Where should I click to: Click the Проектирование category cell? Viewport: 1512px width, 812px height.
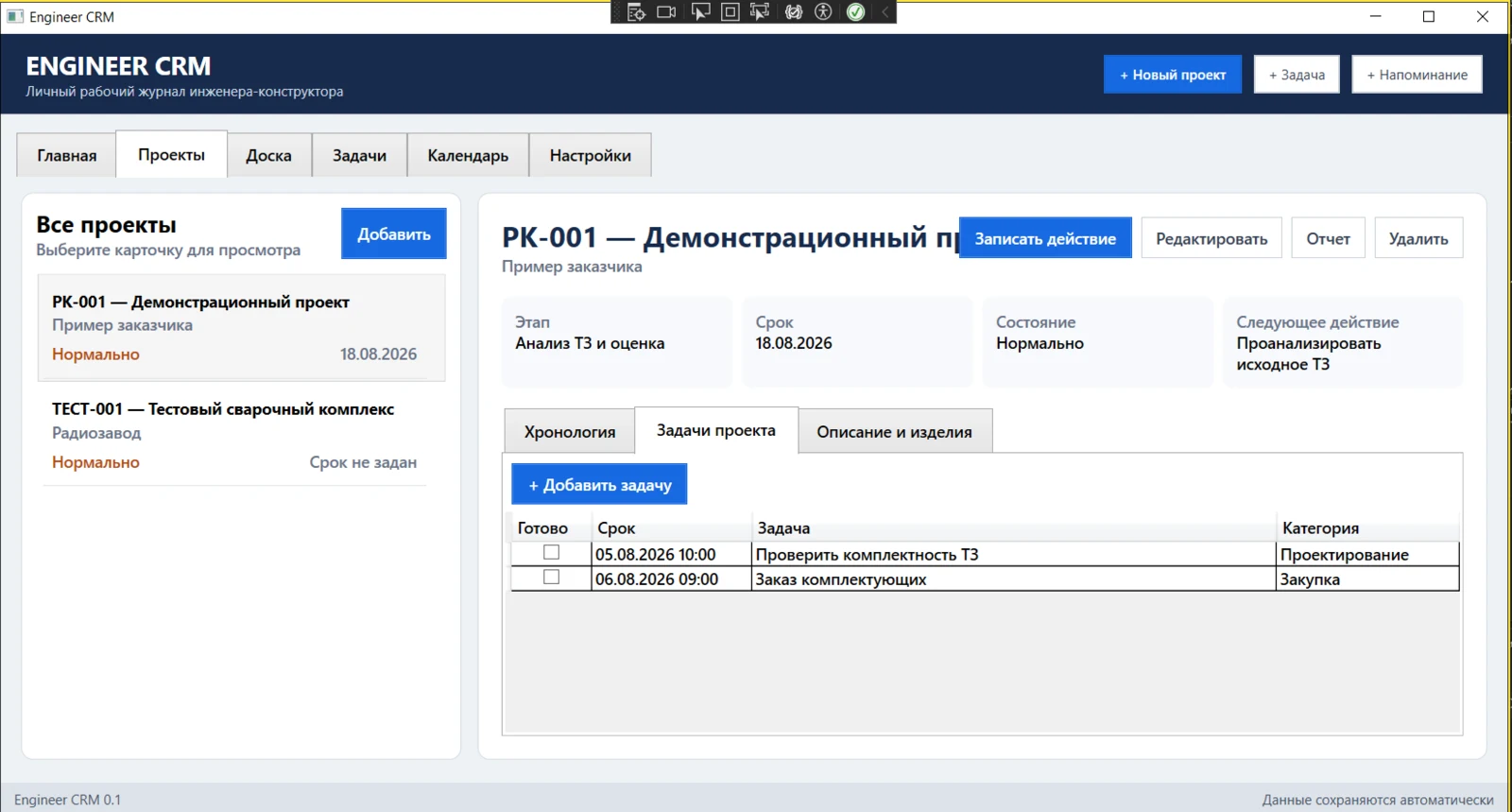point(1367,554)
